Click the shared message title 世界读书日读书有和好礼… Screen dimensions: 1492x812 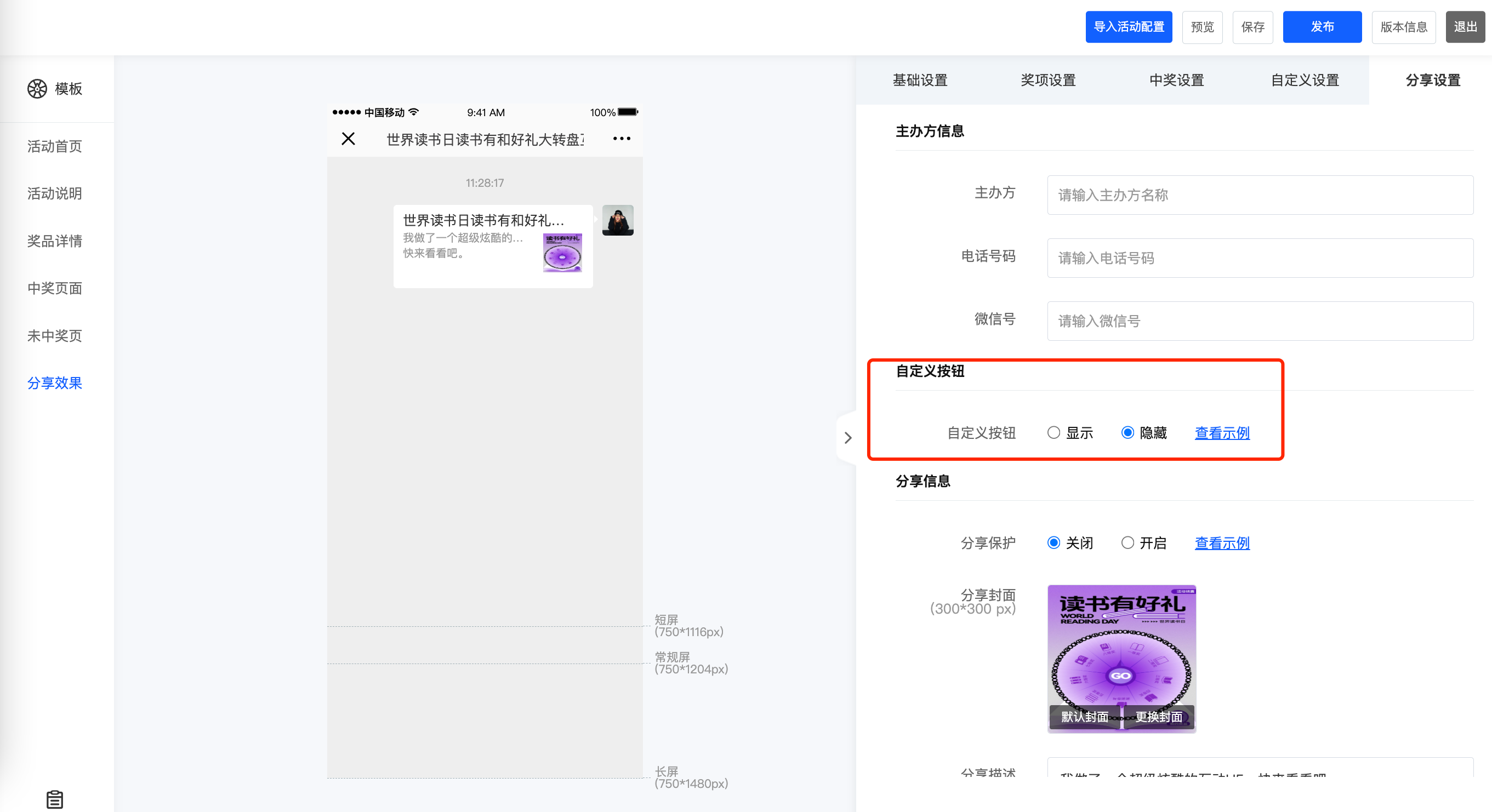[x=483, y=220]
